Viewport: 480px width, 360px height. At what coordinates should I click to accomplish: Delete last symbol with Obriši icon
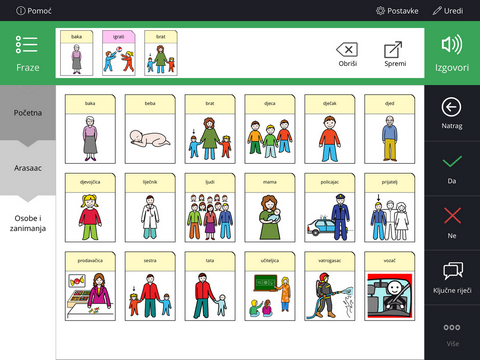pos(347,50)
